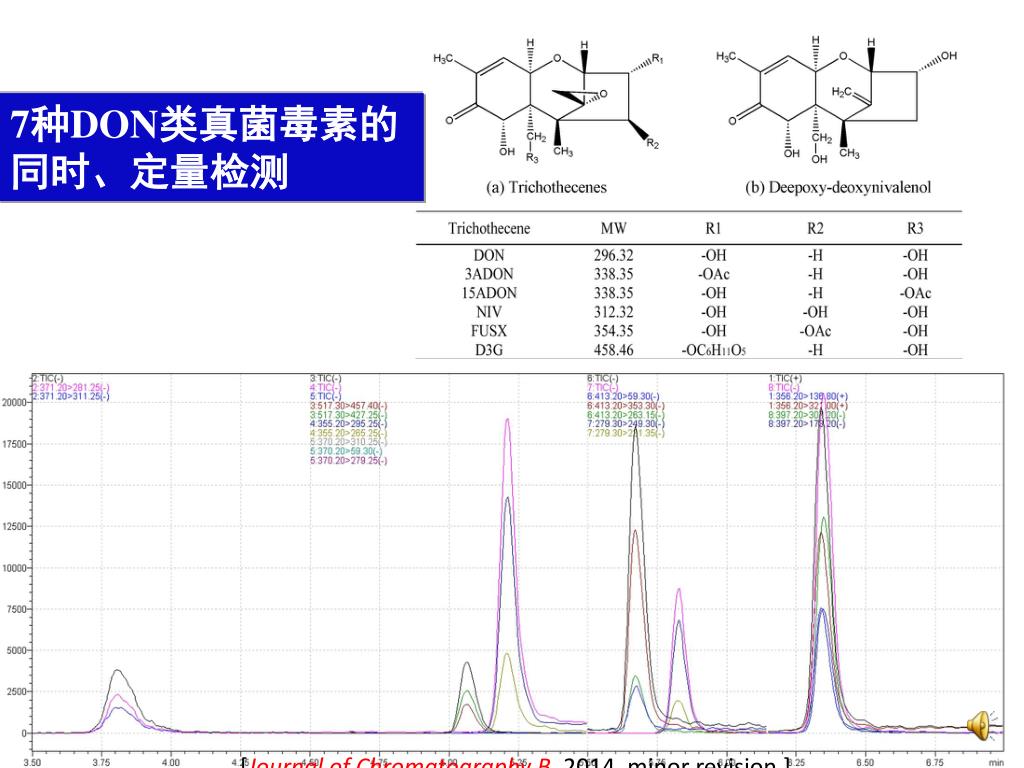This screenshot has width=1024, height=768.
Task: Select the 'NIV' row name cell
Action: [x=489, y=312]
